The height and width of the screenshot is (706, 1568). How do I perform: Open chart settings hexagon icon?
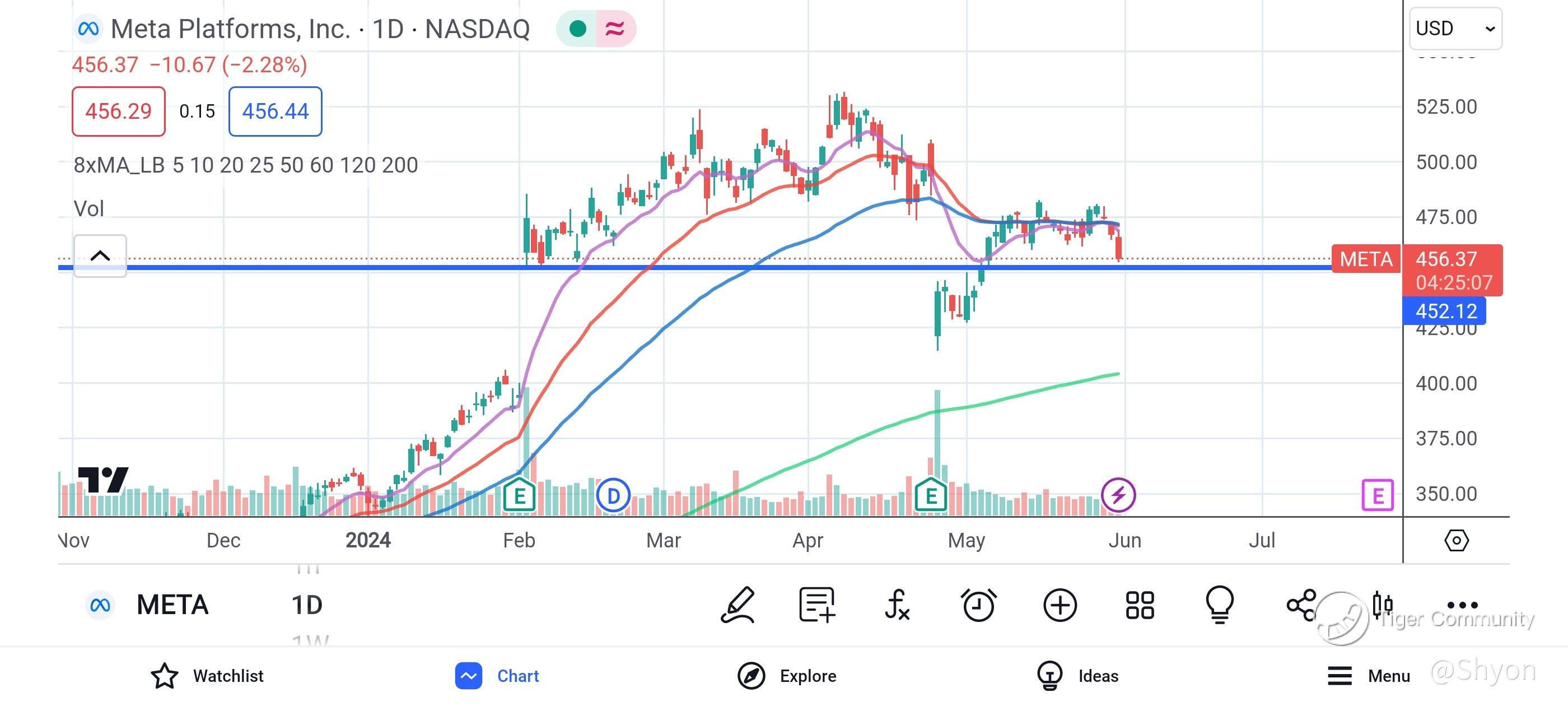[x=1457, y=540]
